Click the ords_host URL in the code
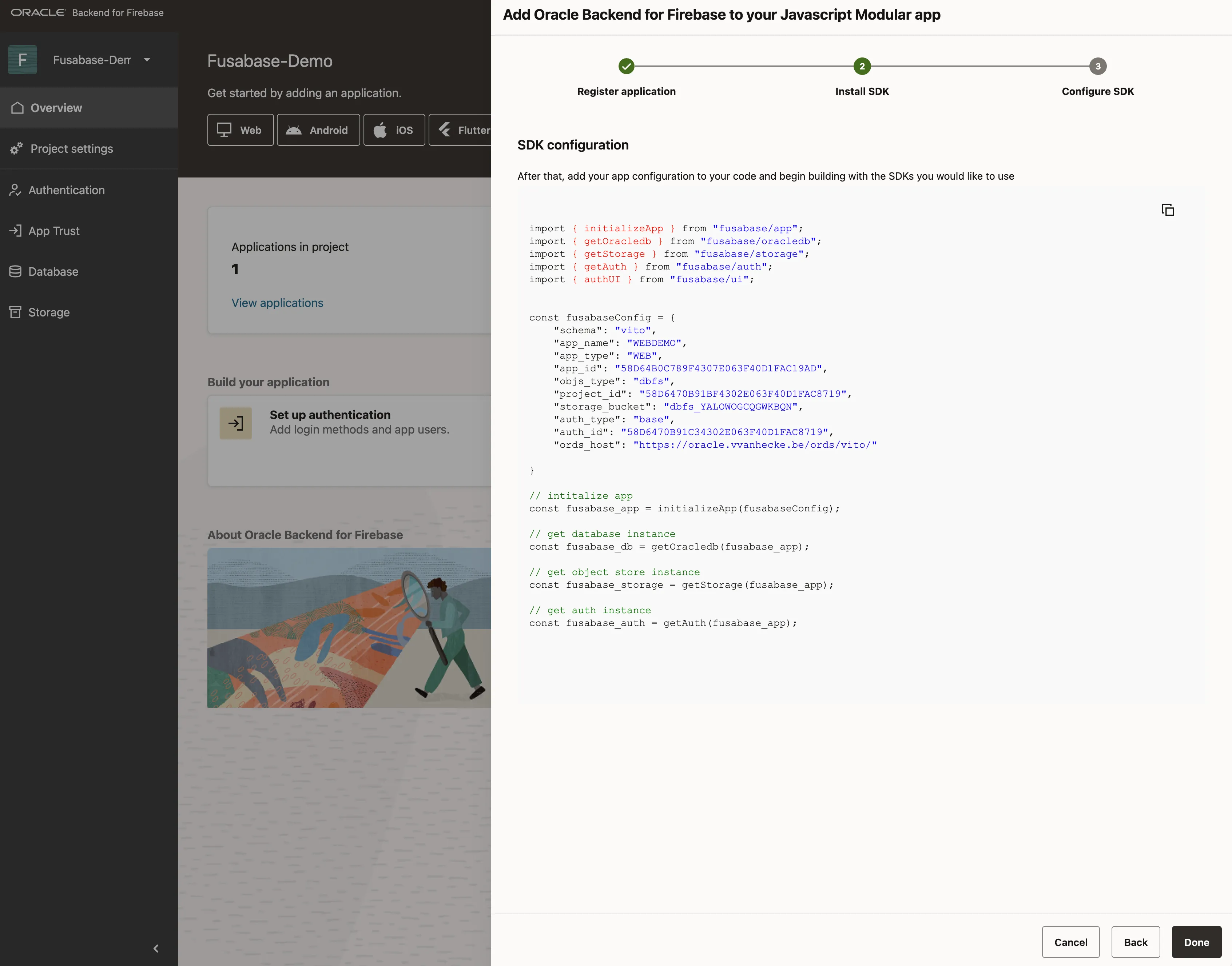This screenshot has width=1232, height=966. (755, 444)
